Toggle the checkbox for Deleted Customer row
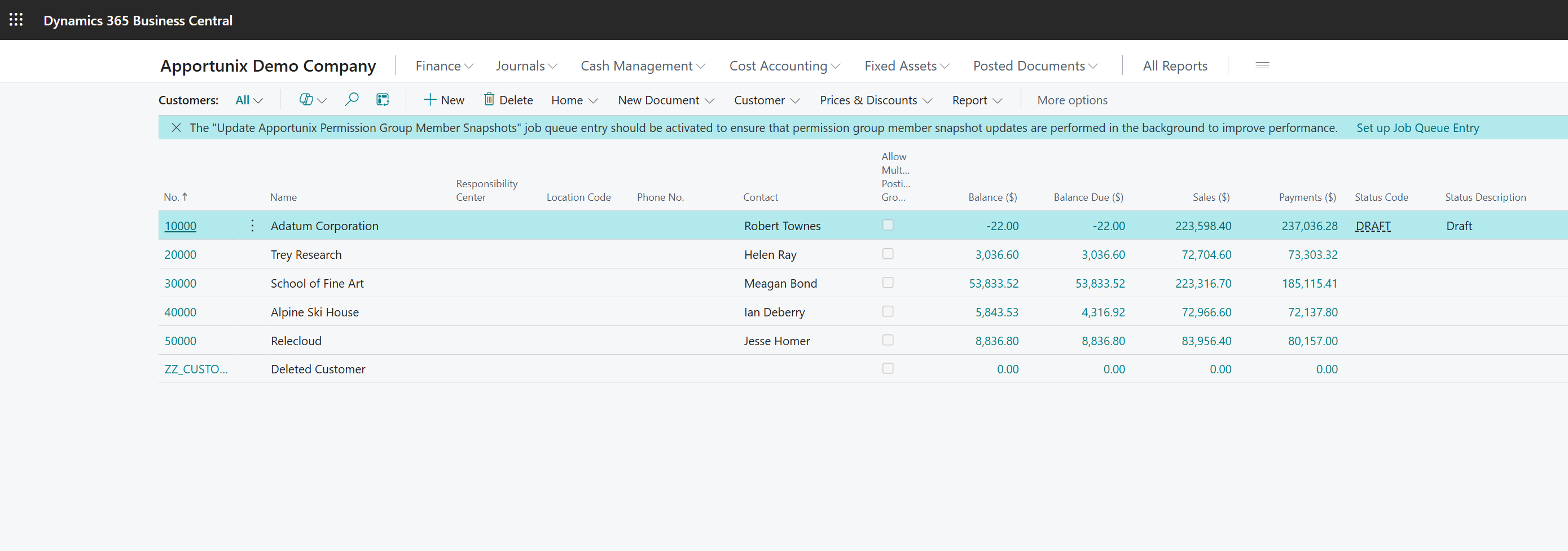The image size is (1568, 551). [888, 368]
